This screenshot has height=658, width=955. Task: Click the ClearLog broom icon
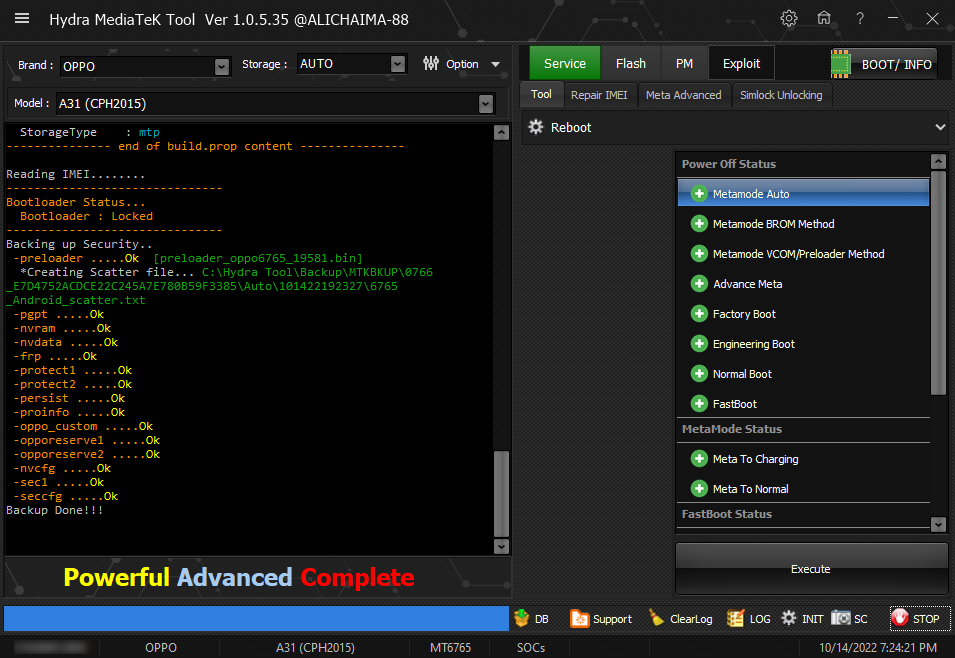tap(657, 618)
